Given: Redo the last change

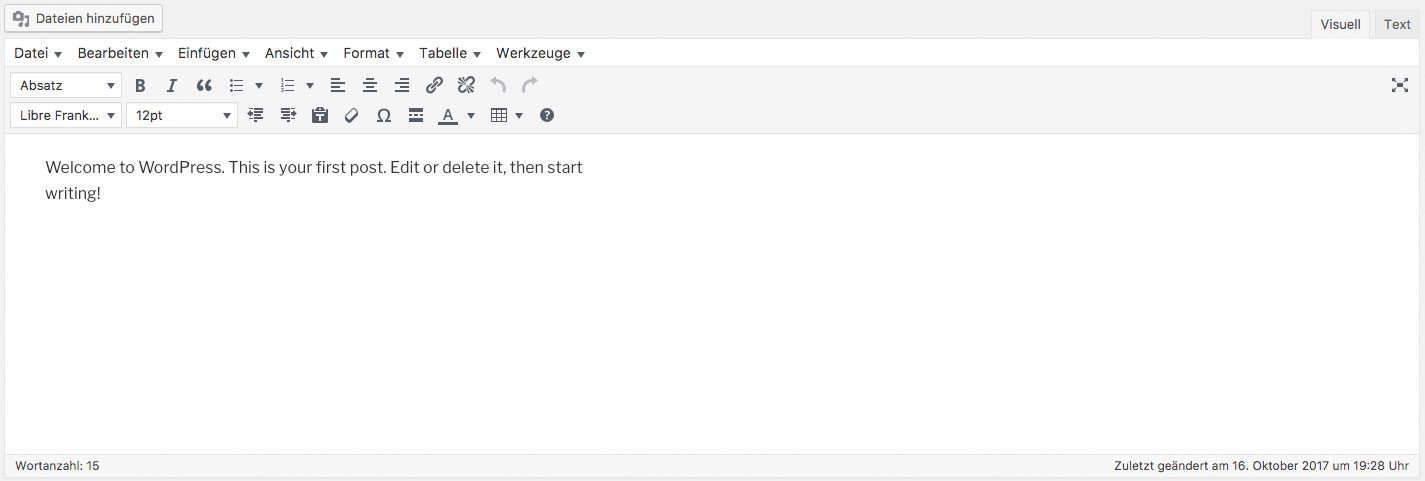Looking at the screenshot, I should pyautogui.click(x=530, y=85).
